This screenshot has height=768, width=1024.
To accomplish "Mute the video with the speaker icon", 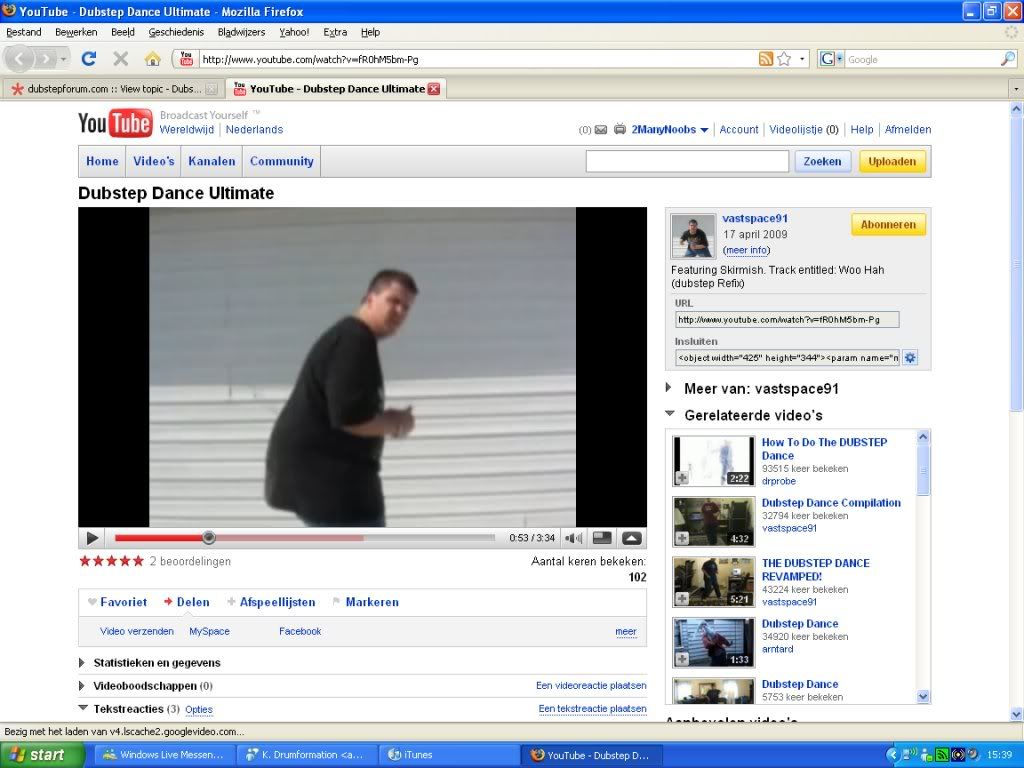I will click(x=573, y=538).
